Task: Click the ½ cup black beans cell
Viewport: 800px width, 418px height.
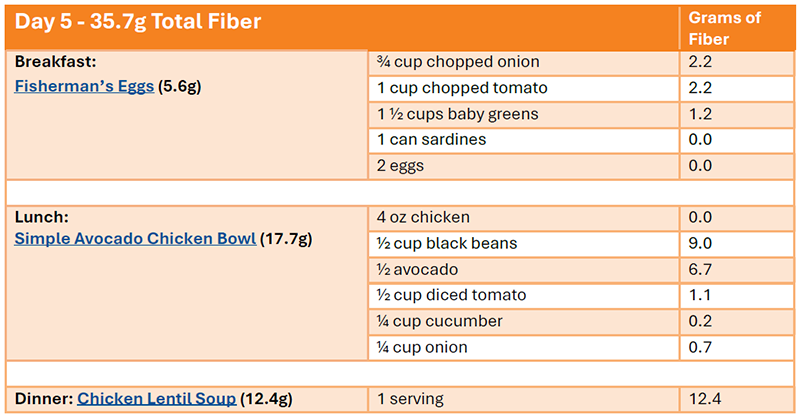Action: click(x=444, y=243)
